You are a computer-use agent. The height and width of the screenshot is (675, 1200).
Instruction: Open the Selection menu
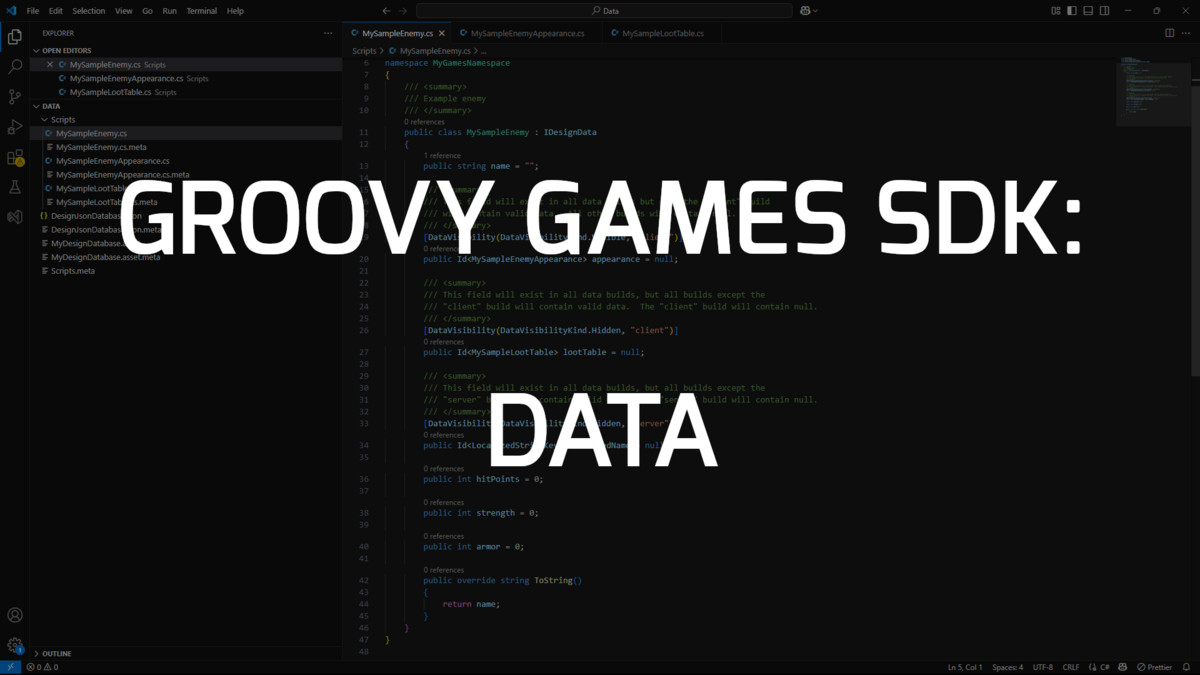pyautogui.click(x=88, y=11)
